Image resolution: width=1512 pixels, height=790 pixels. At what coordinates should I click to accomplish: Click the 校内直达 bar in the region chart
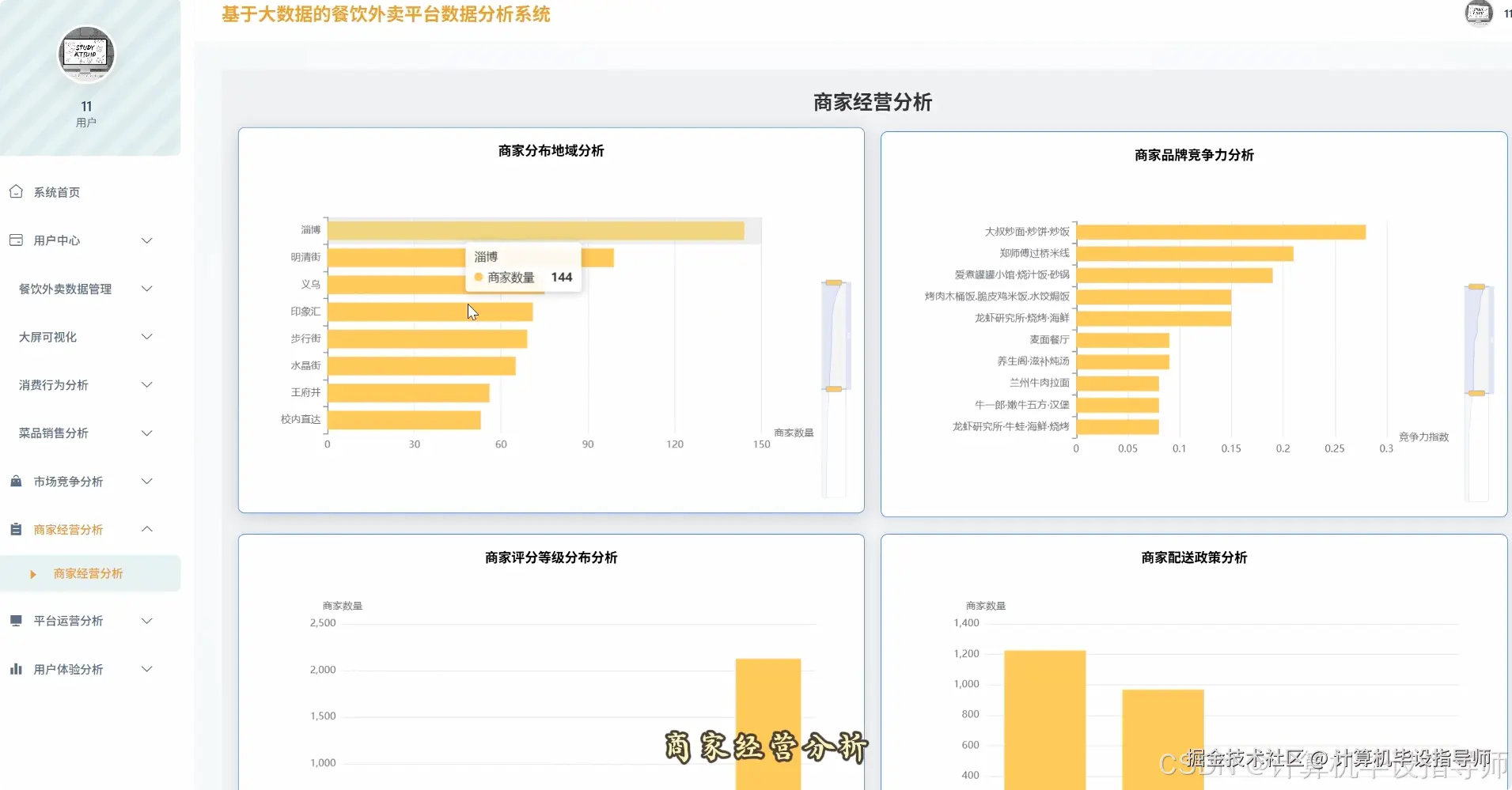(x=404, y=419)
